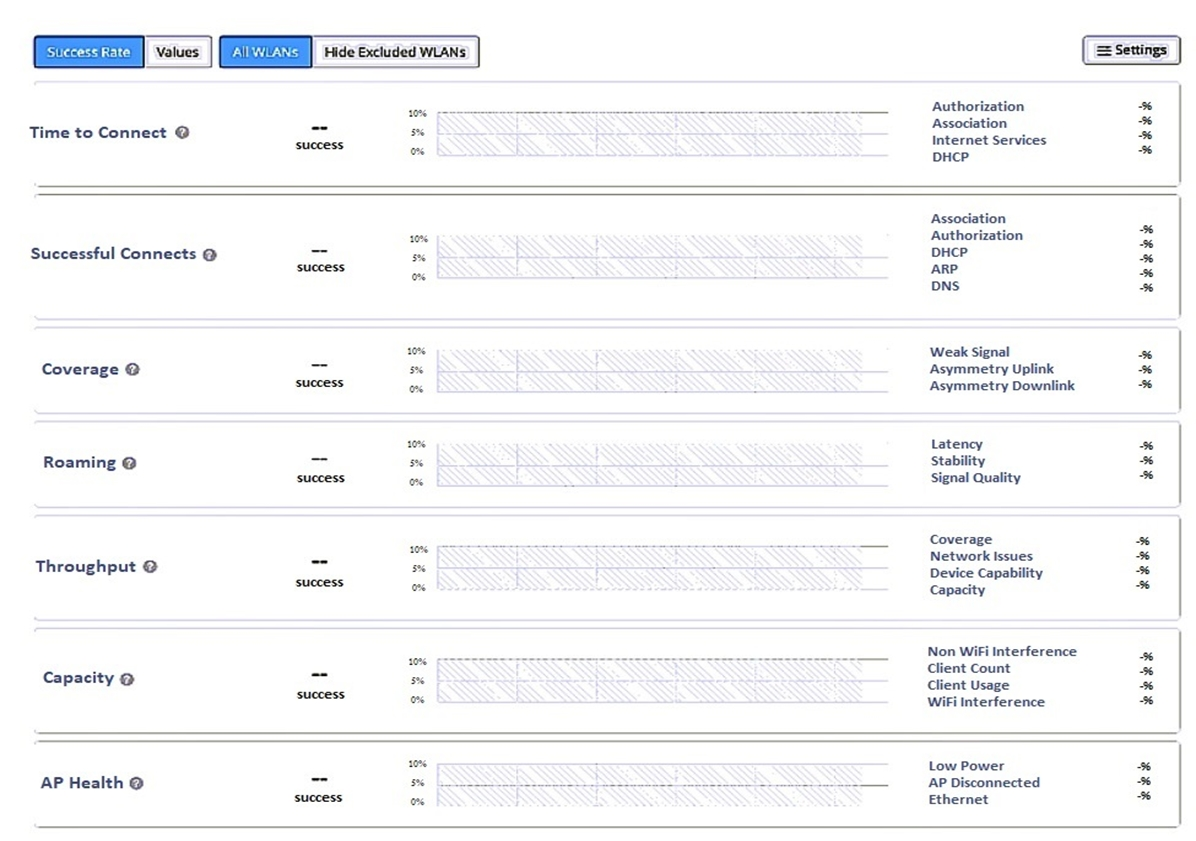1196x841 pixels.
Task: Click the Roaming timeline chart
Action: [662, 464]
